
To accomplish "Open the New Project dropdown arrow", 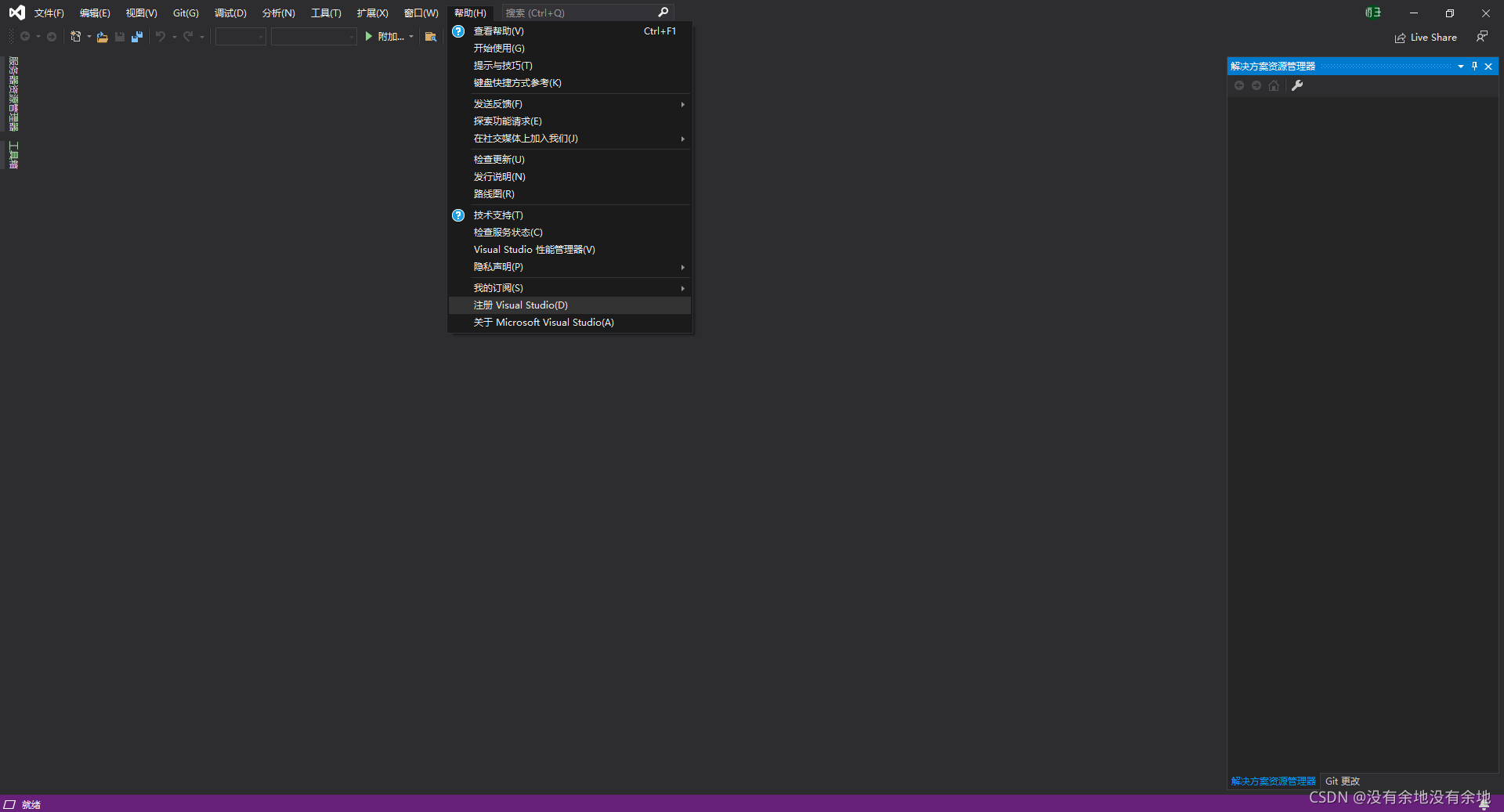I will [x=89, y=37].
